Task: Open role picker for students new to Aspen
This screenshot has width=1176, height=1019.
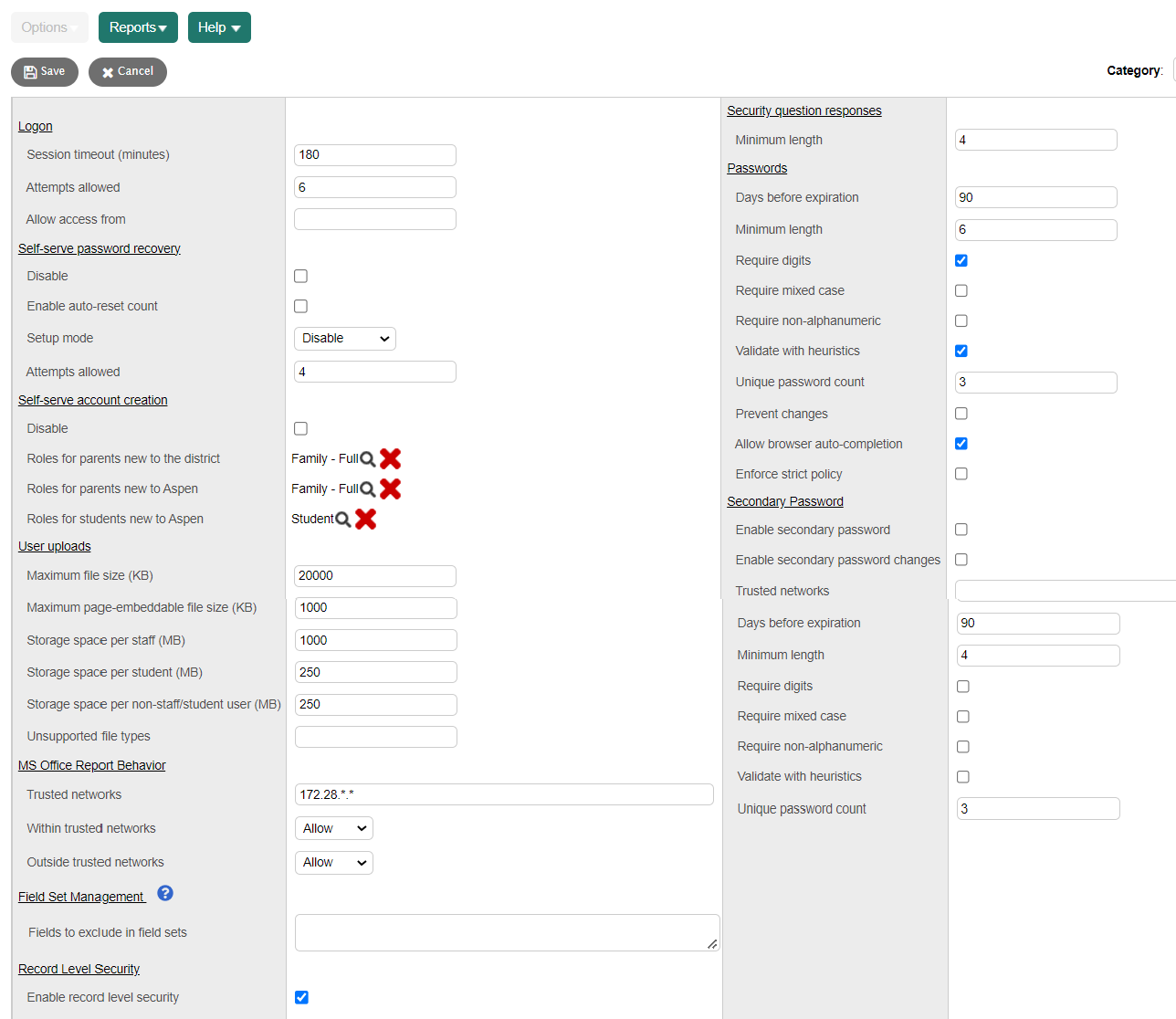Action: pos(342,519)
